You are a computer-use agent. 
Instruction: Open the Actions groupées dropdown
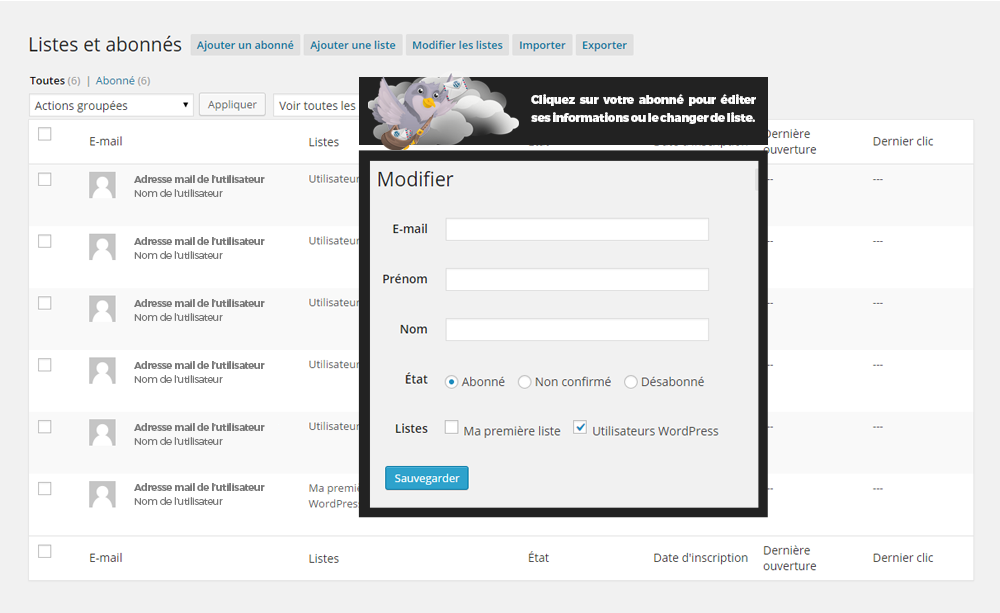[112, 105]
